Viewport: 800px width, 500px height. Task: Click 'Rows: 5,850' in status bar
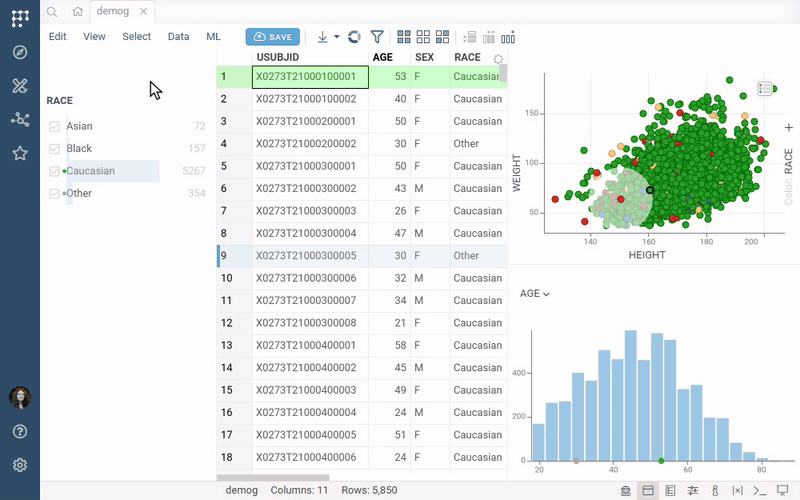pos(369,490)
